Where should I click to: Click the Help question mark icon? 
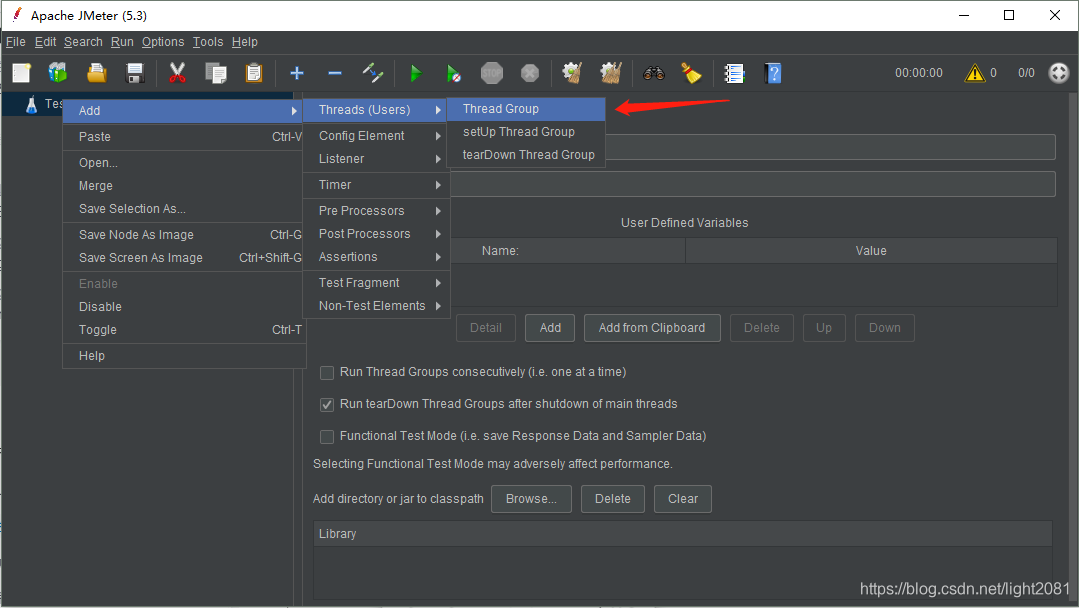[x=773, y=73]
